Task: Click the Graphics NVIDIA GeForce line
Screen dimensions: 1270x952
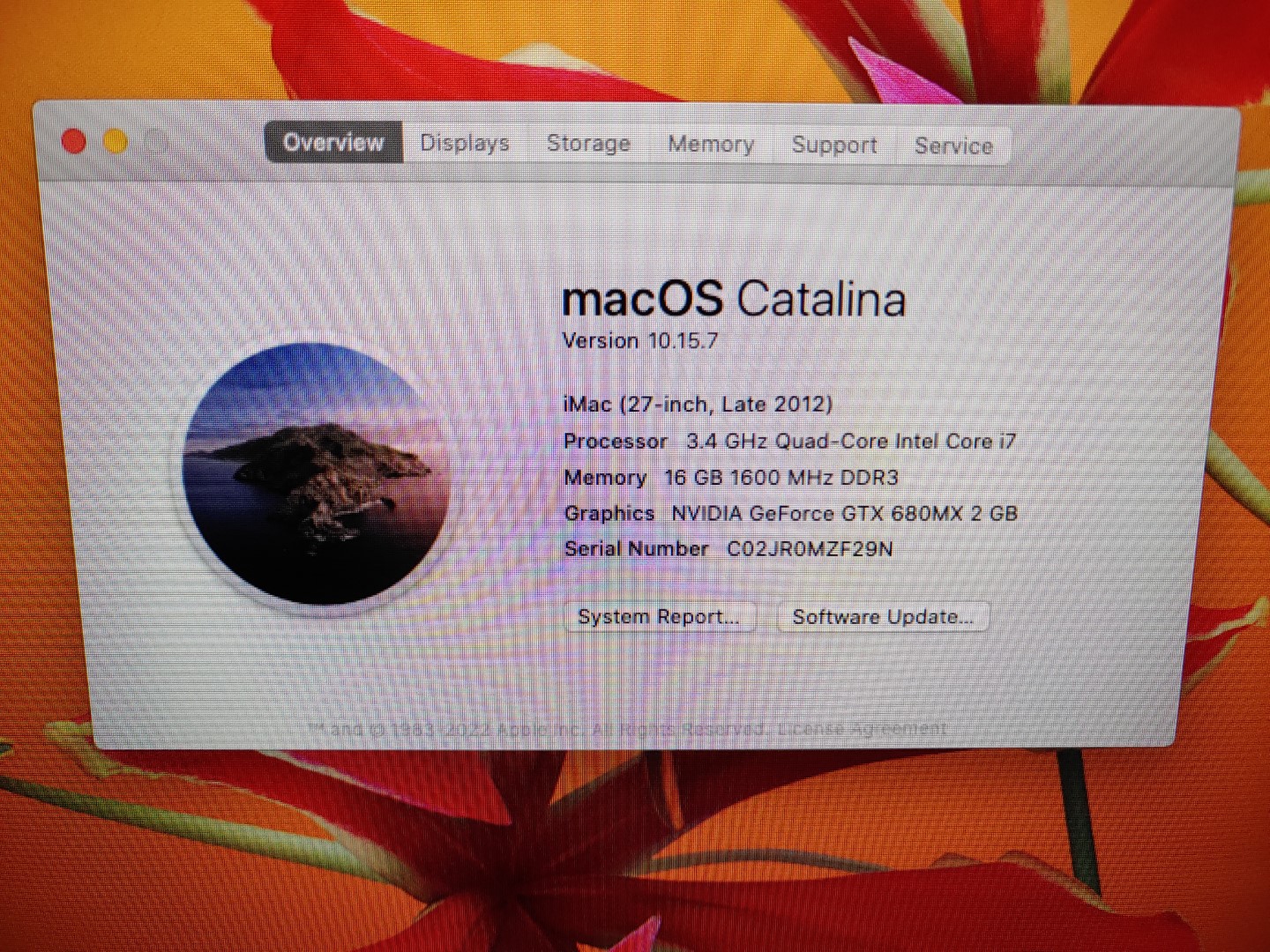Action: [791, 513]
